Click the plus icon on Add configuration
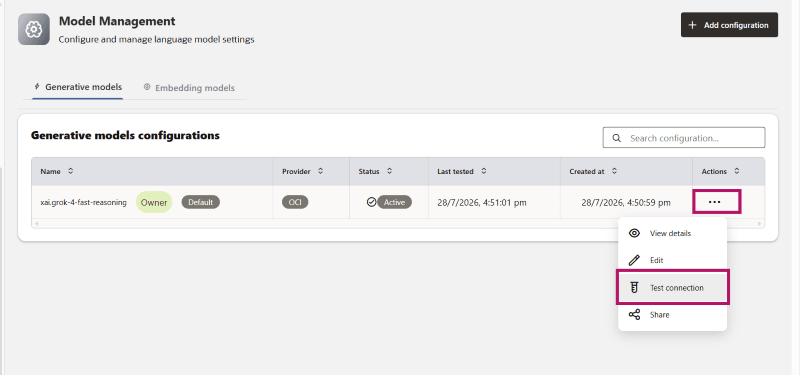The image size is (800, 375). click(x=692, y=25)
